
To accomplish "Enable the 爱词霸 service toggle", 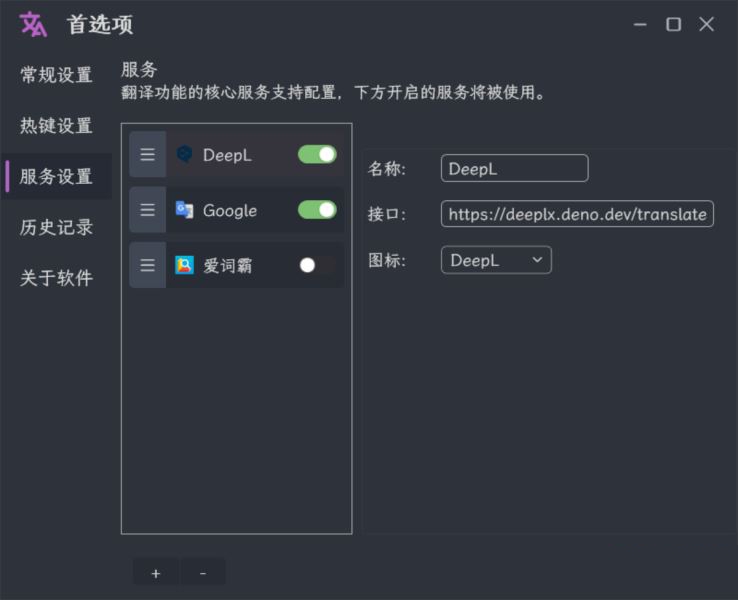I will 317,265.
